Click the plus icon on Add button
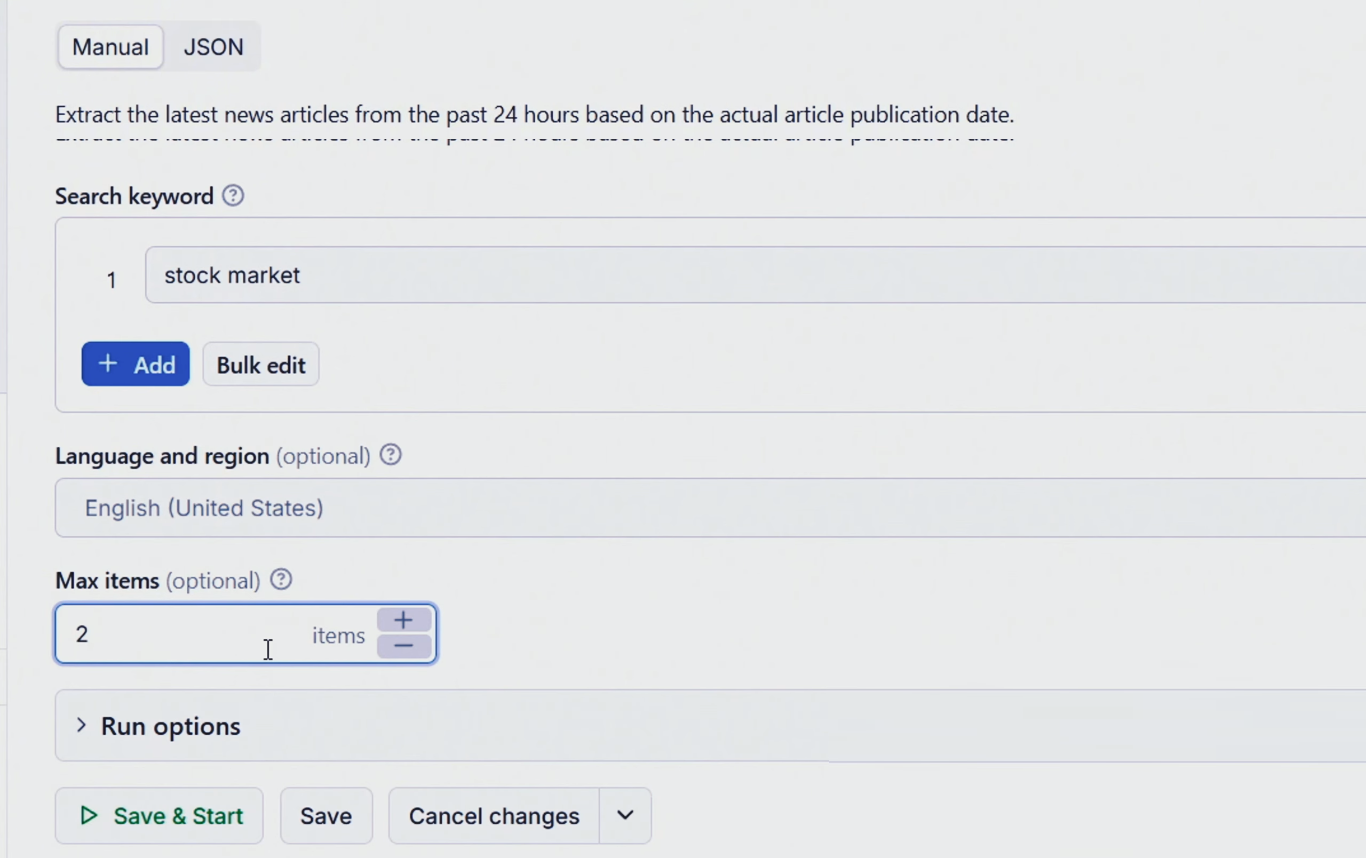This screenshot has width=1366, height=858. (x=108, y=364)
